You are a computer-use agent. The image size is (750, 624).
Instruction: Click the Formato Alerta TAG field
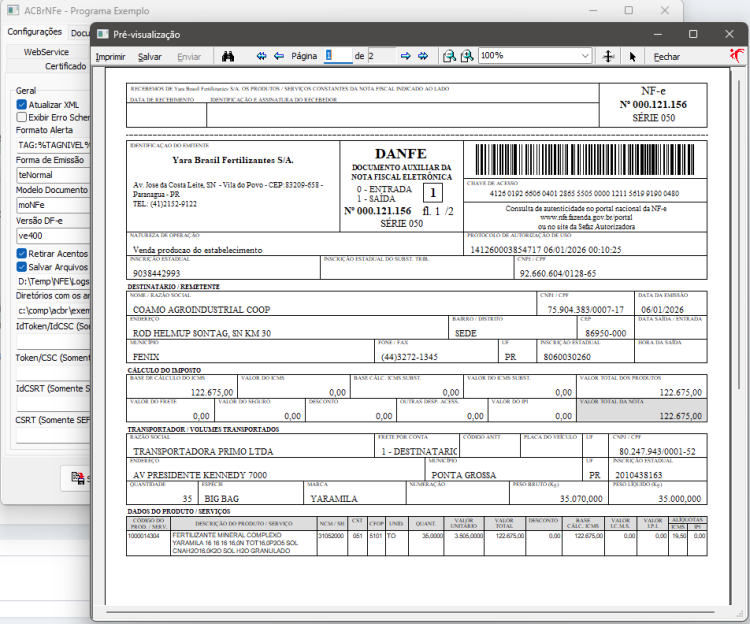pyautogui.click(x=53, y=145)
